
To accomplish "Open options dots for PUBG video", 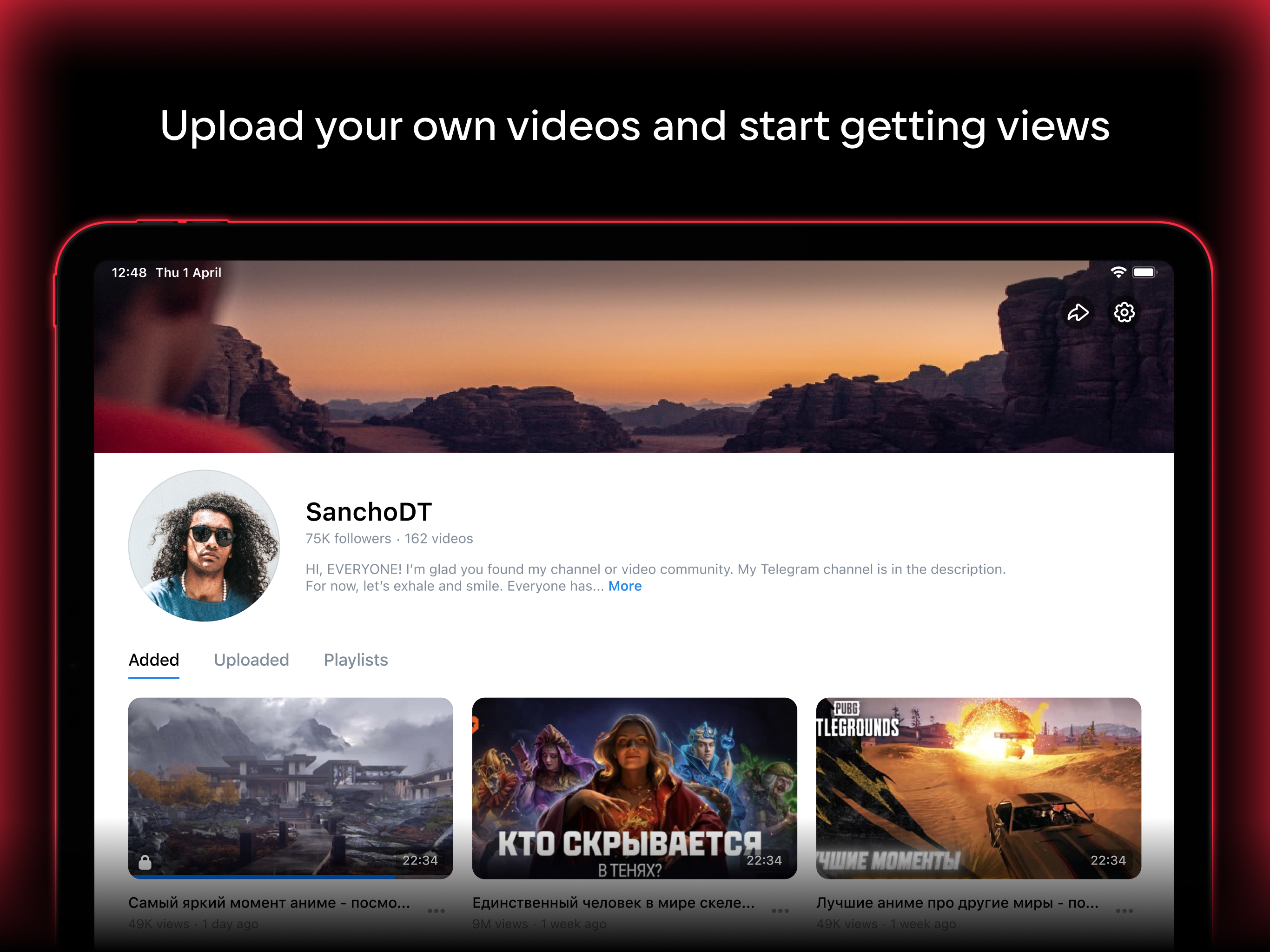I will 1124,911.
